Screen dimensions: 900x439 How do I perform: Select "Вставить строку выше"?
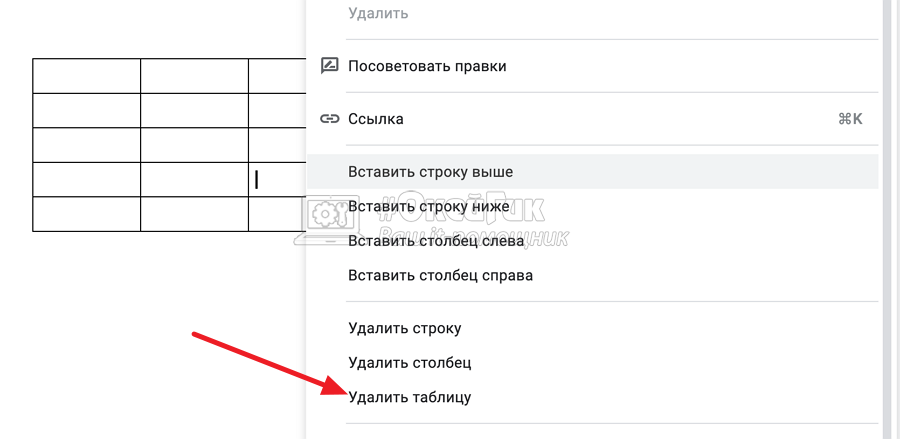click(x=430, y=172)
